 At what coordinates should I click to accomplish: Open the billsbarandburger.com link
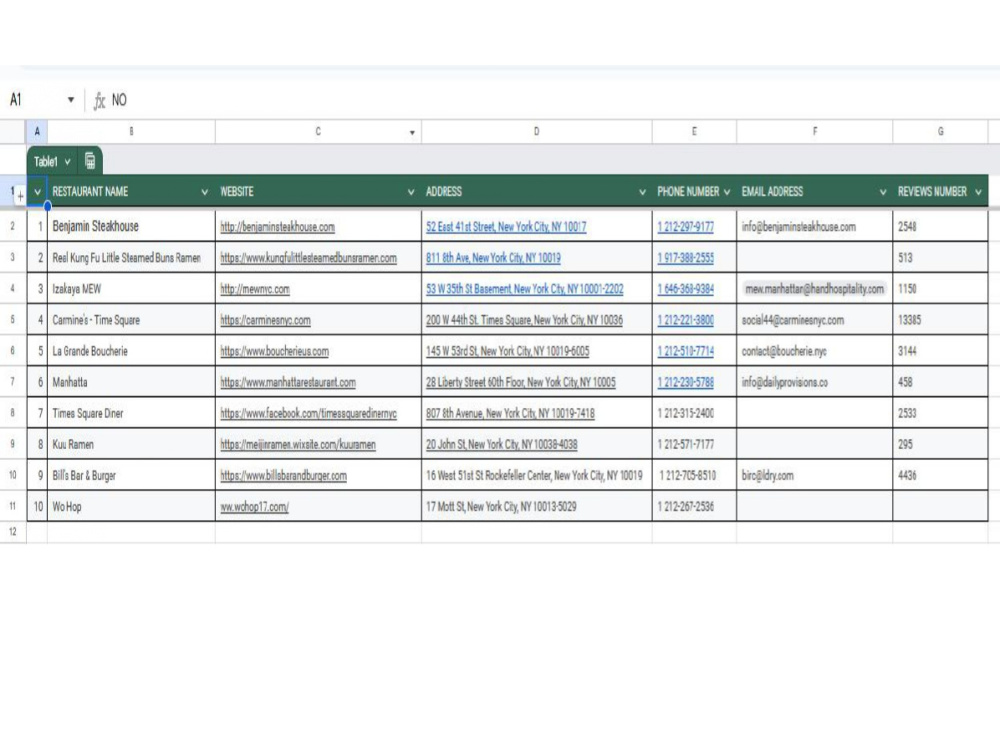pos(283,476)
